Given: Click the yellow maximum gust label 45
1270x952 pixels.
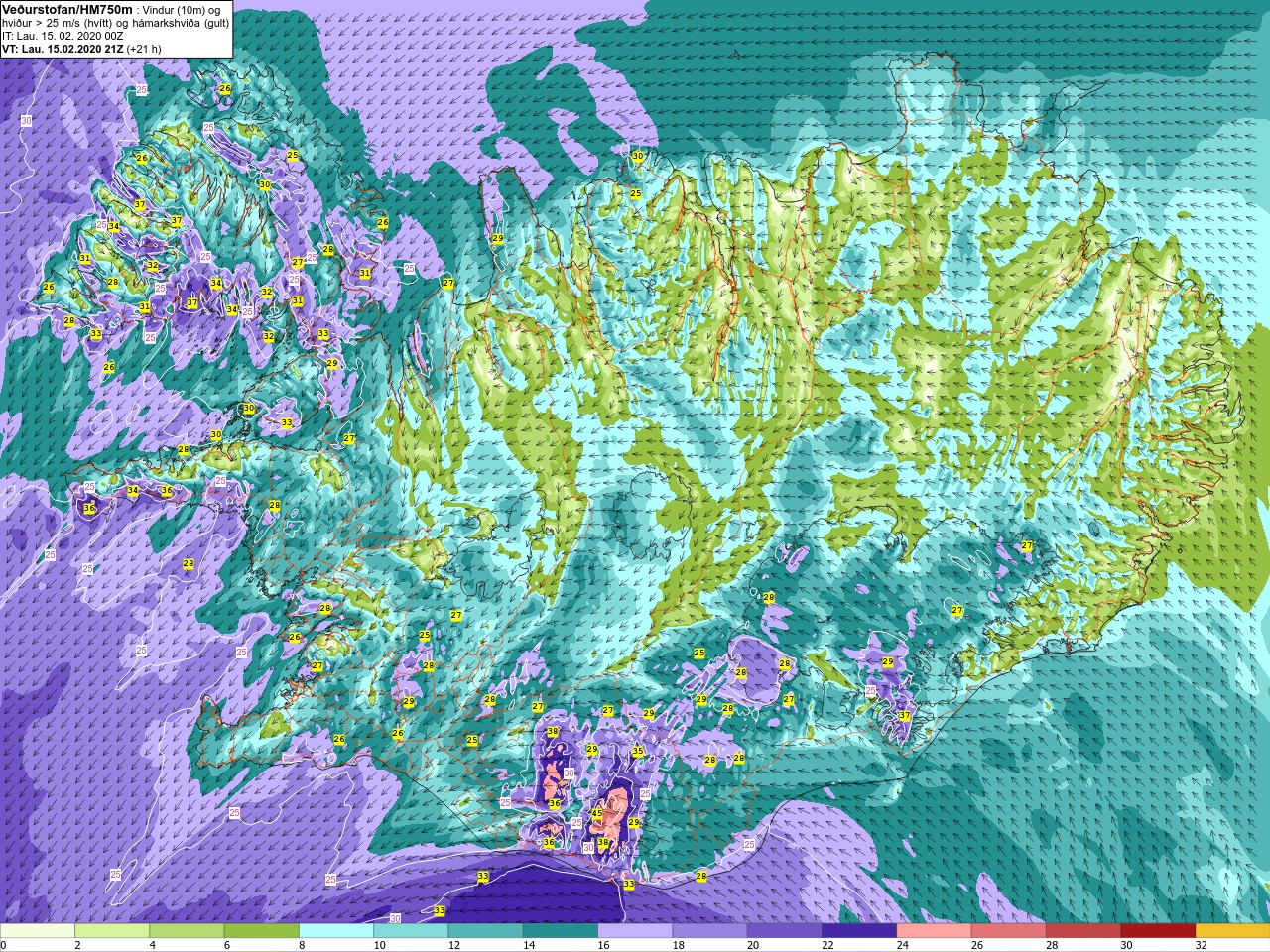Looking at the screenshot, I should coord(596,813).
